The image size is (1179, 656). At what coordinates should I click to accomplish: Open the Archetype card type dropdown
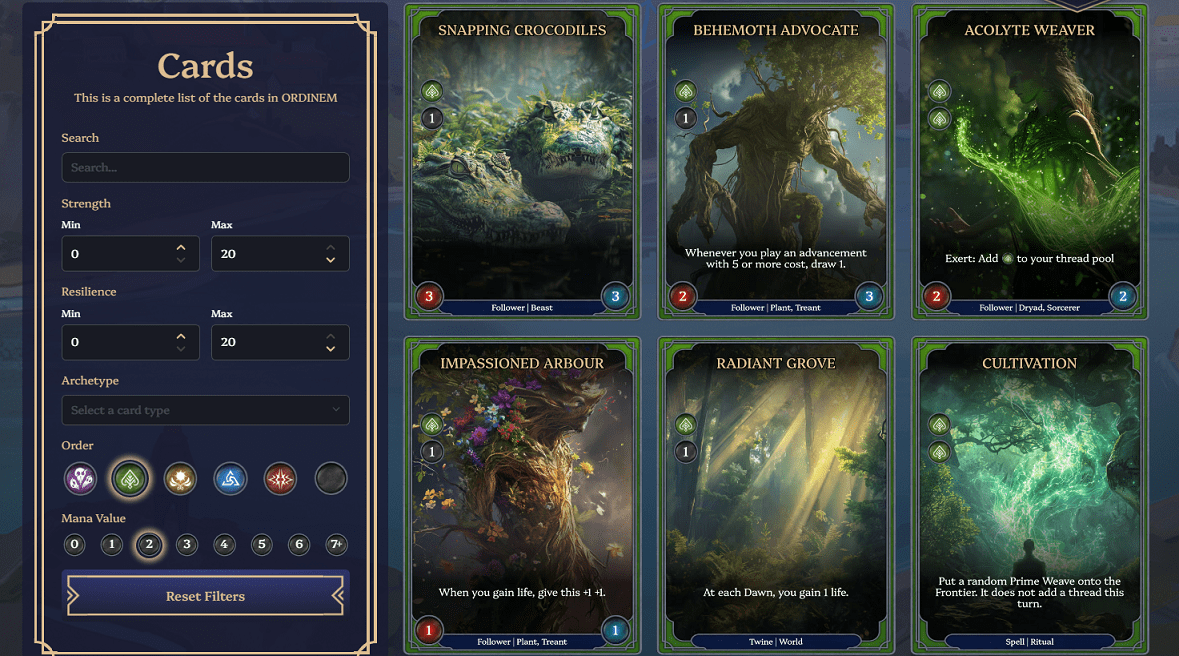coord(205,410)
